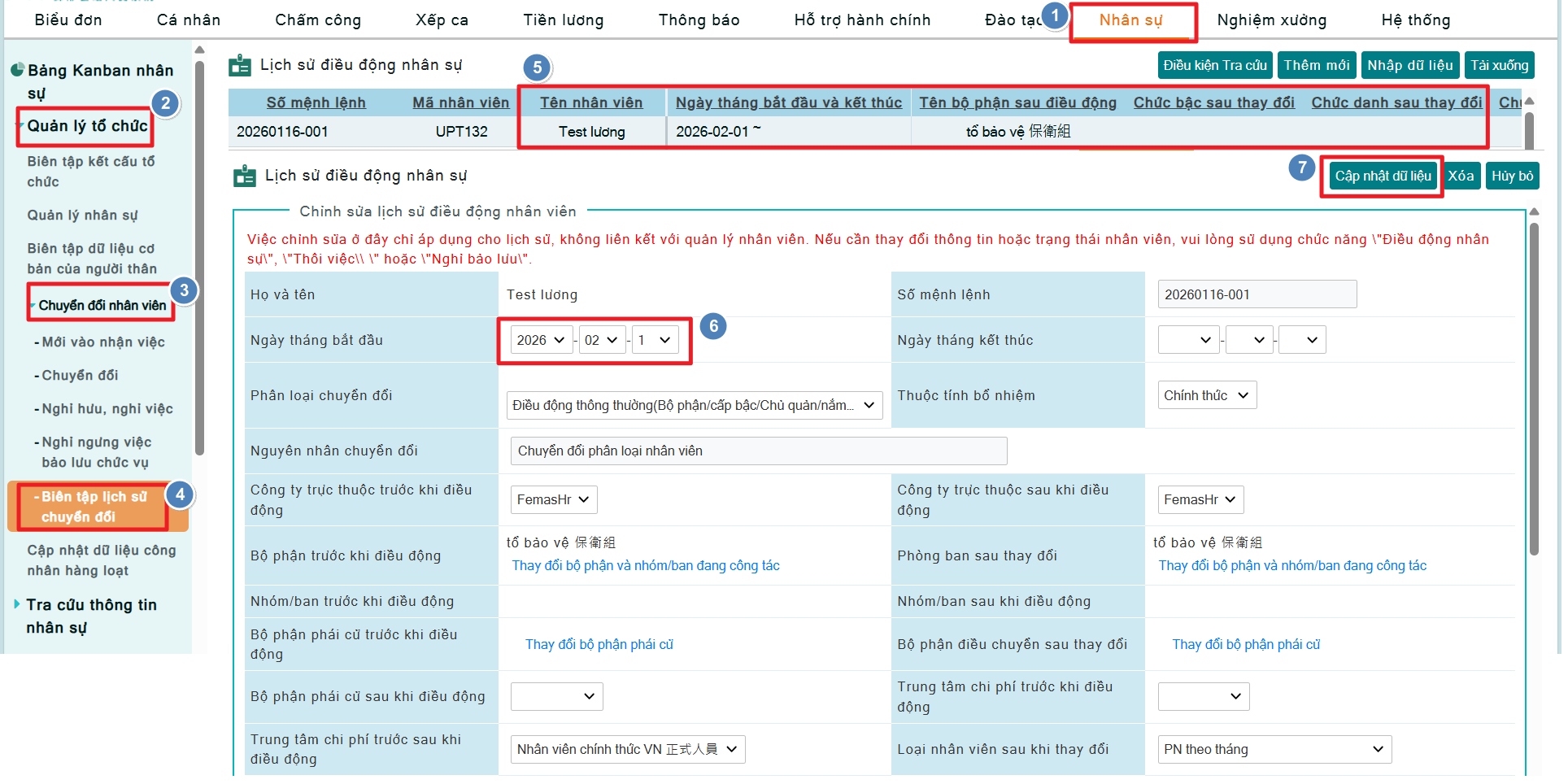Click the top personnel transfer history header icon
This screenshot has height=784, width=1568.
click(x=240, y=65)
